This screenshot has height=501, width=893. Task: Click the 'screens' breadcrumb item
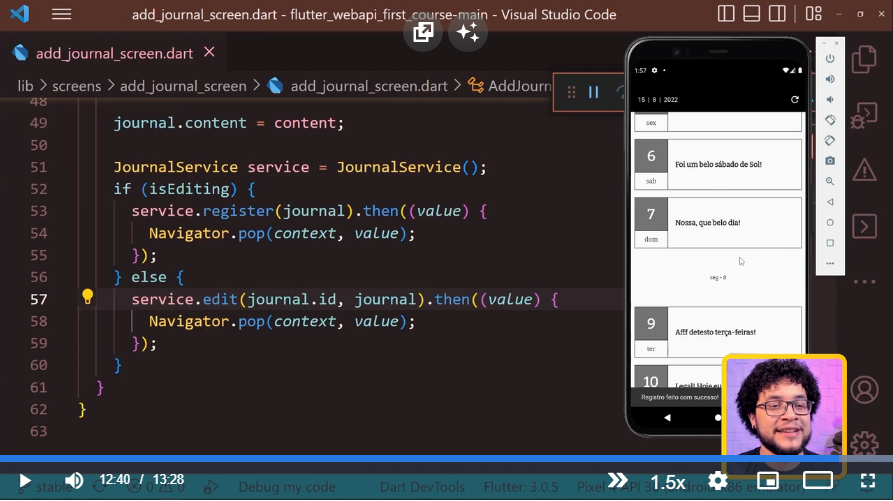[x=76, y=86]
